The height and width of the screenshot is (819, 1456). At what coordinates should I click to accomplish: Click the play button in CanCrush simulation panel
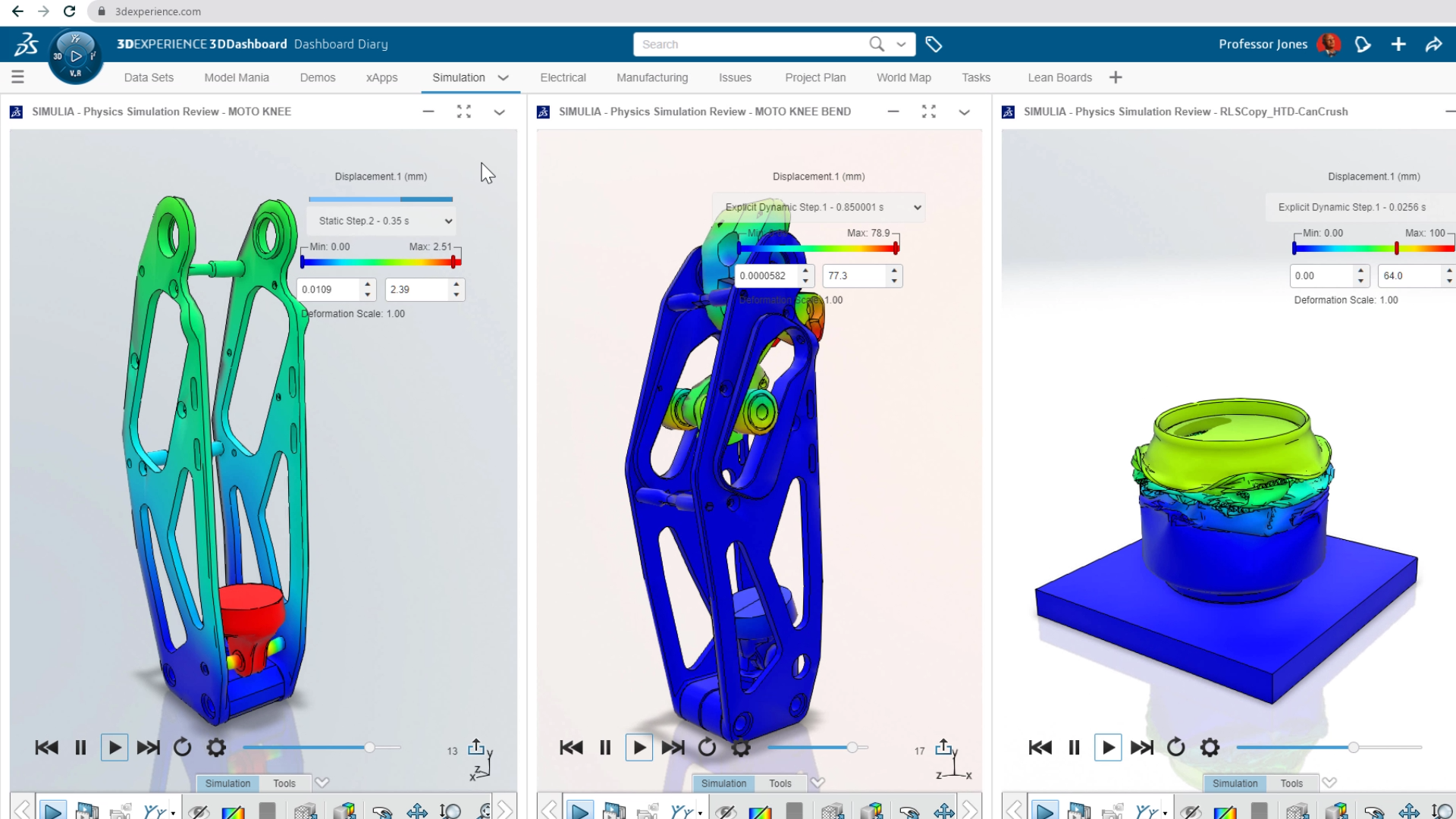[x=1108, y=747]
